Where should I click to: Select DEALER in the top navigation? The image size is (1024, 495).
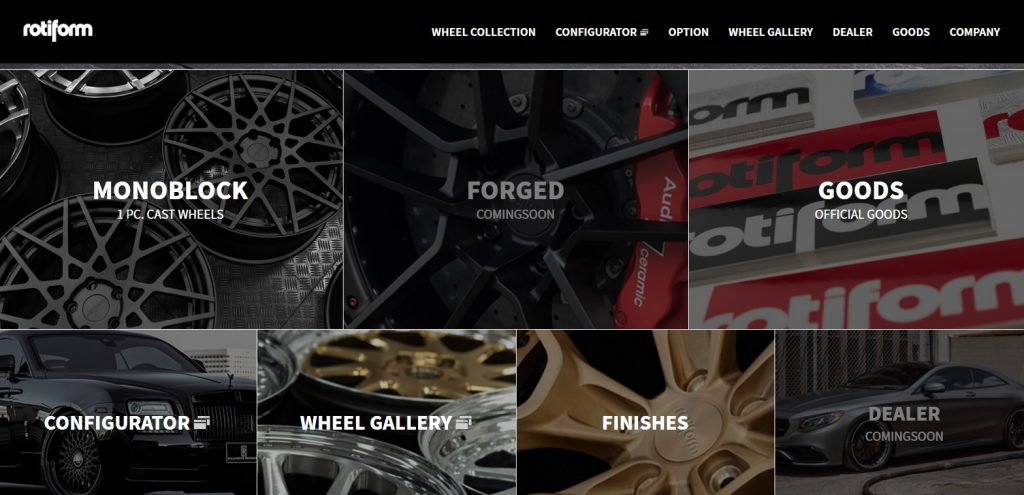pos(852,32)
